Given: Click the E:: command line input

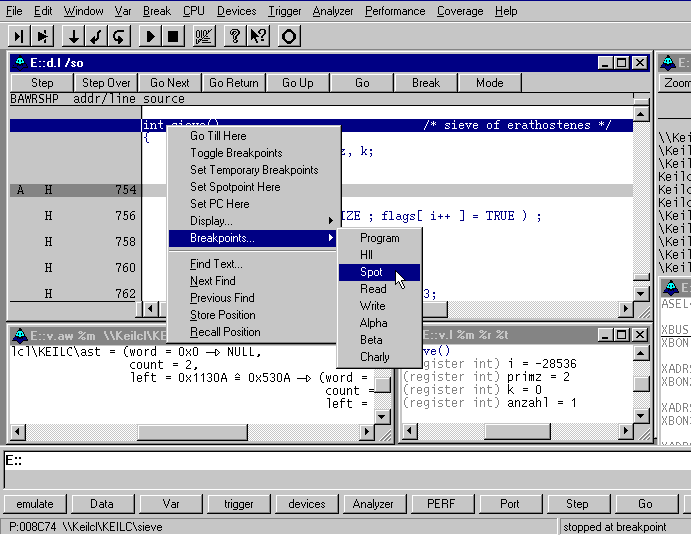Looking at the screenshot, I should (x=348, y=461).
